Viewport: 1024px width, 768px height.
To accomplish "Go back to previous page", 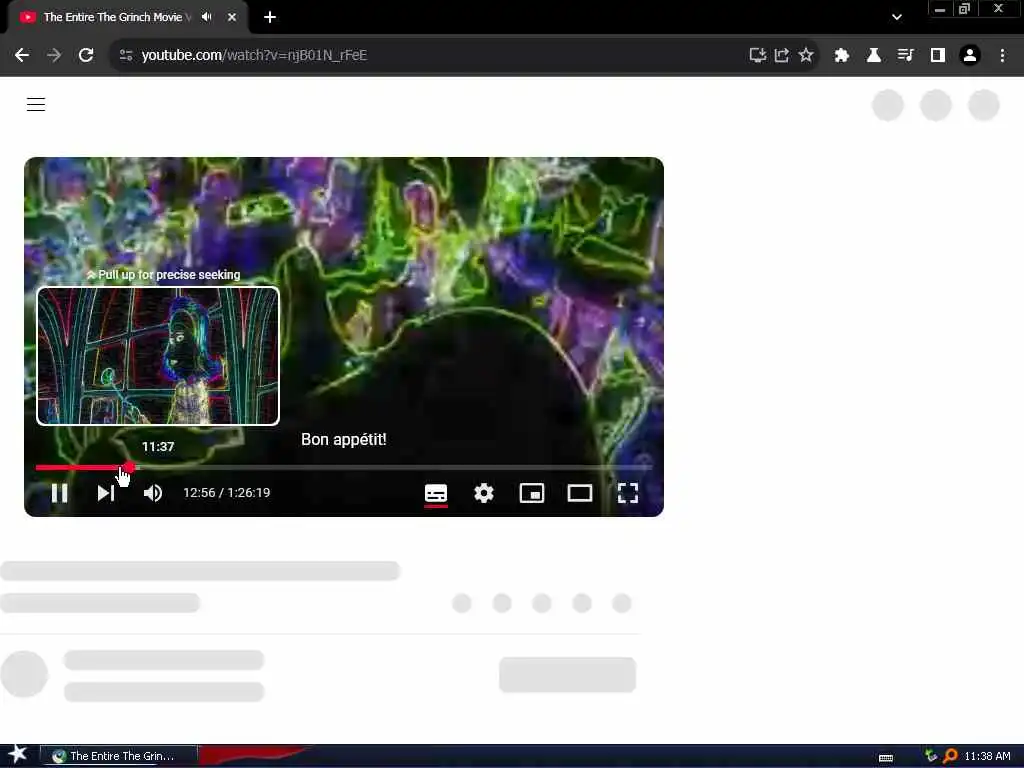I will (22, 56).
